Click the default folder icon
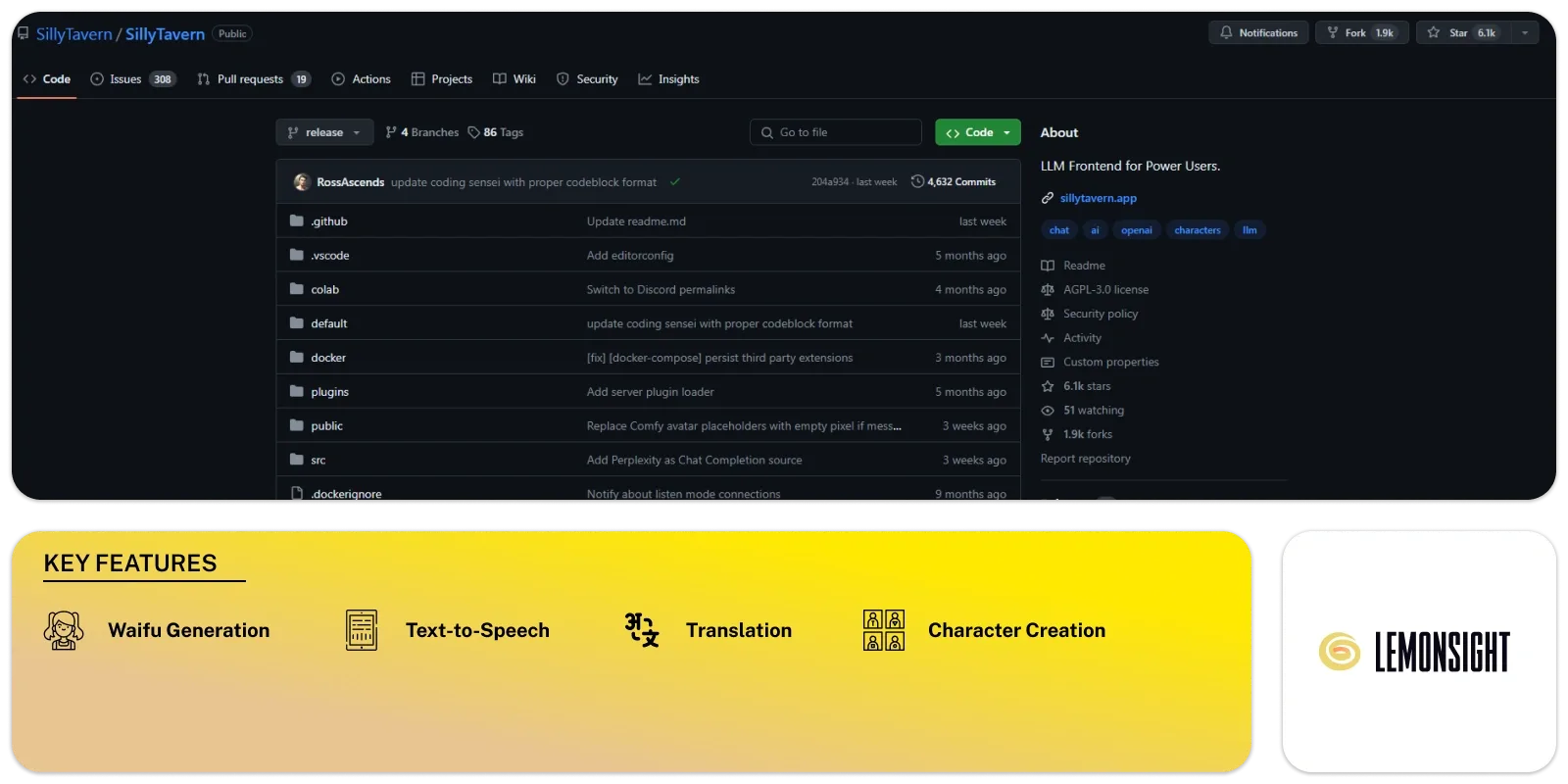1568x784 pixels. 297,323
